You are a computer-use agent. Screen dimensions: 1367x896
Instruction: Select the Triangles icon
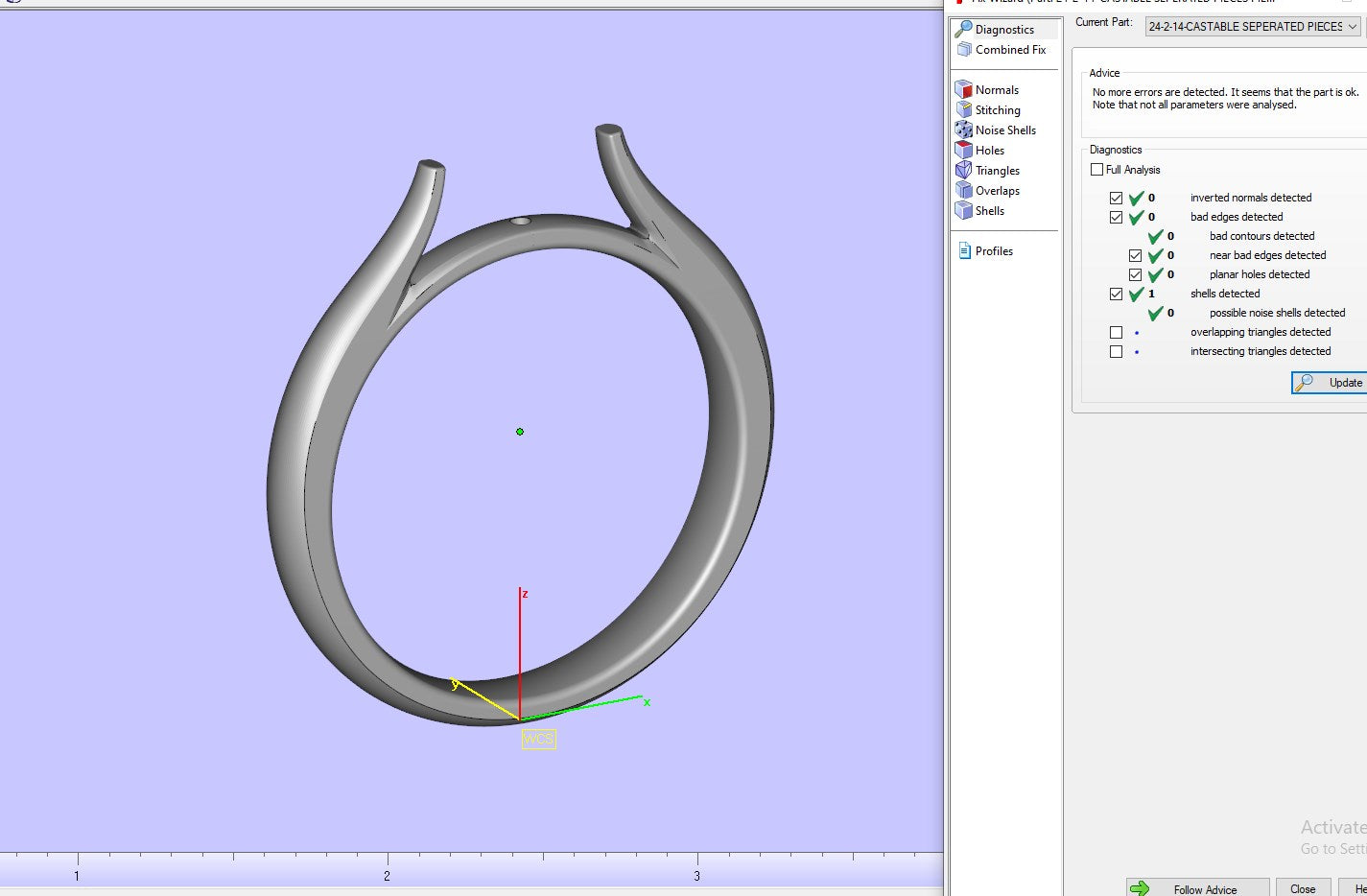964,171
